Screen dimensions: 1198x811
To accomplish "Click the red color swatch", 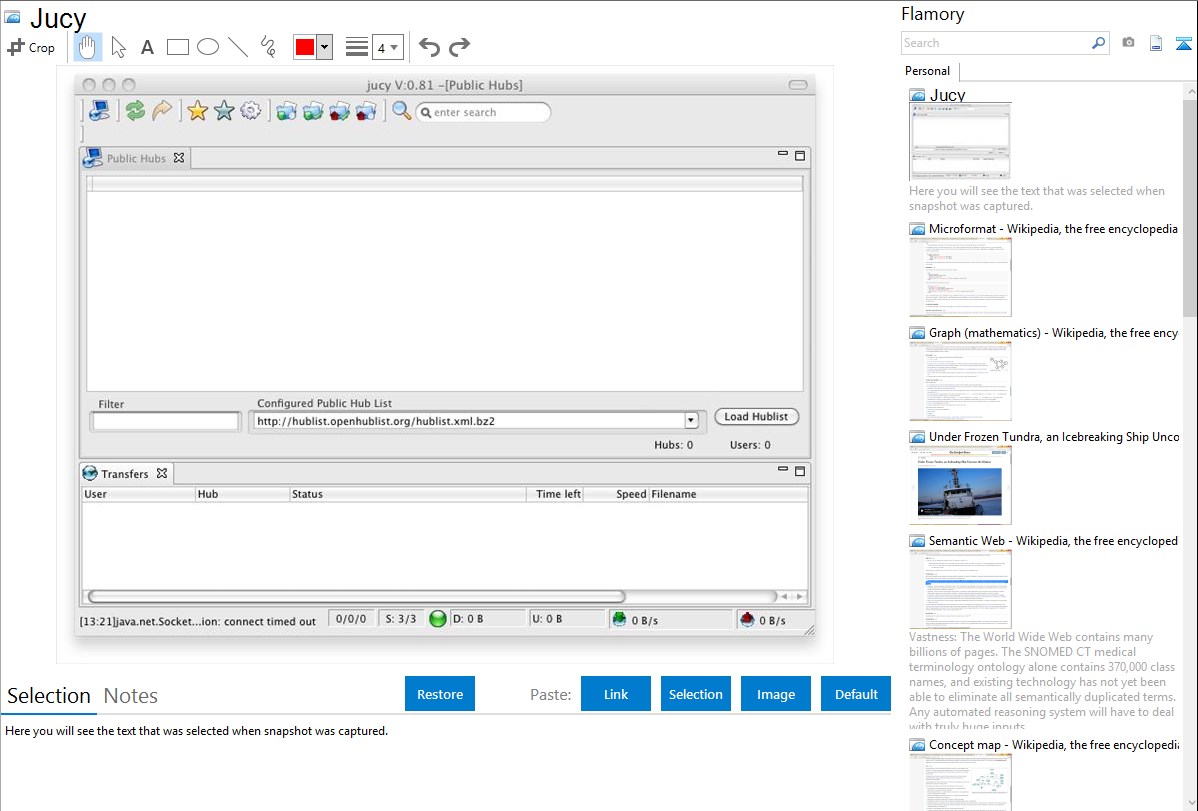I will [305, 47].
